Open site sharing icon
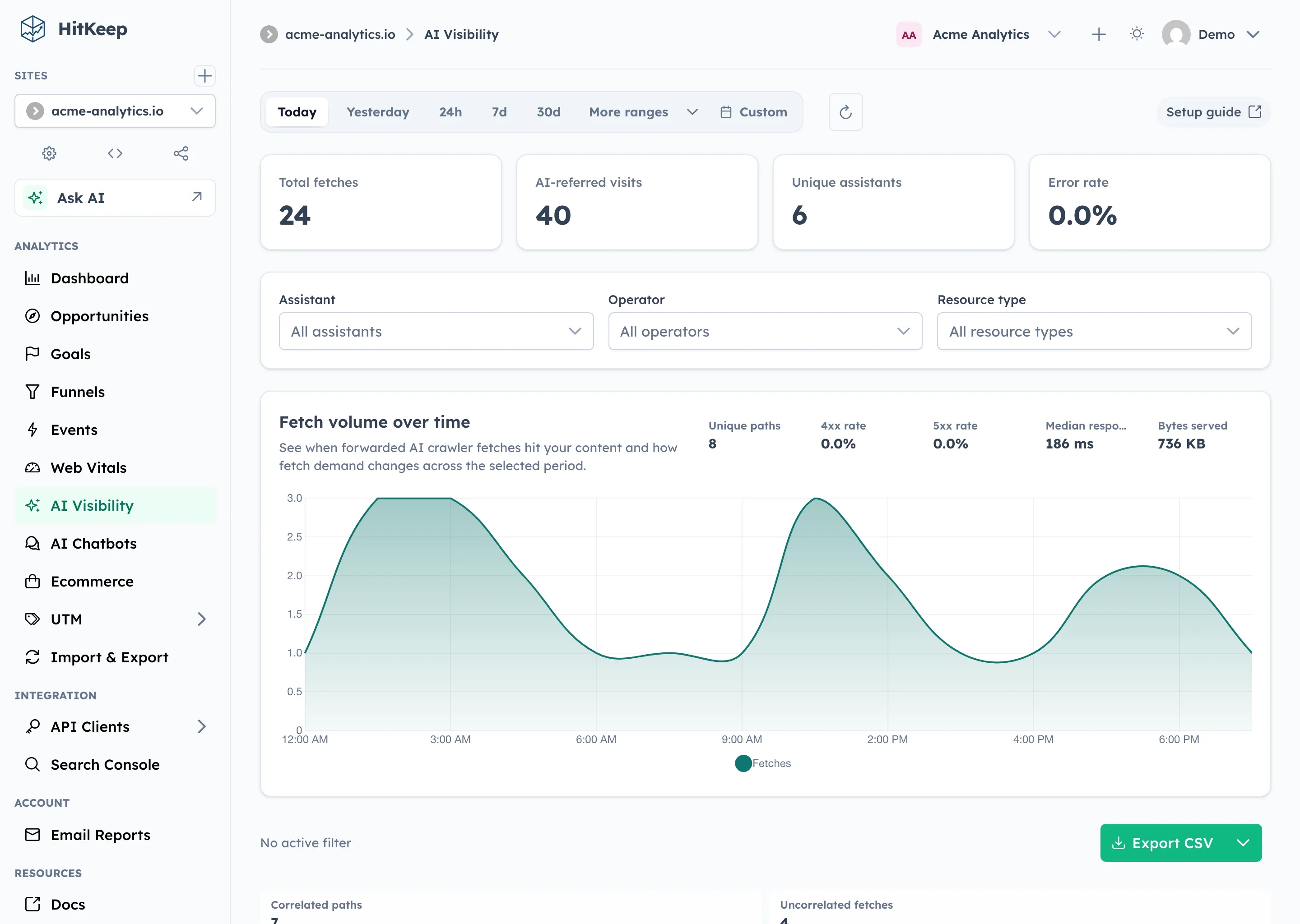Image resolution: width=1300 pixels, height=924 pixels. (x=181, y=153)
